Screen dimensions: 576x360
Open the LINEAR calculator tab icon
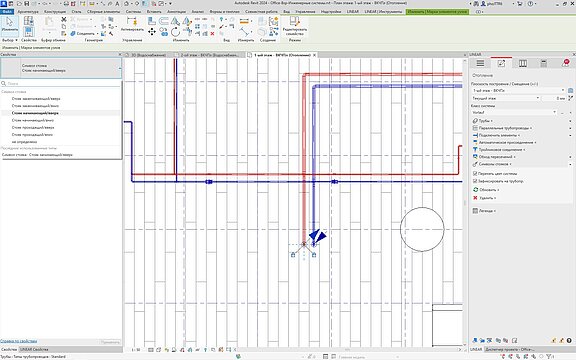click(x=543, y=63)
